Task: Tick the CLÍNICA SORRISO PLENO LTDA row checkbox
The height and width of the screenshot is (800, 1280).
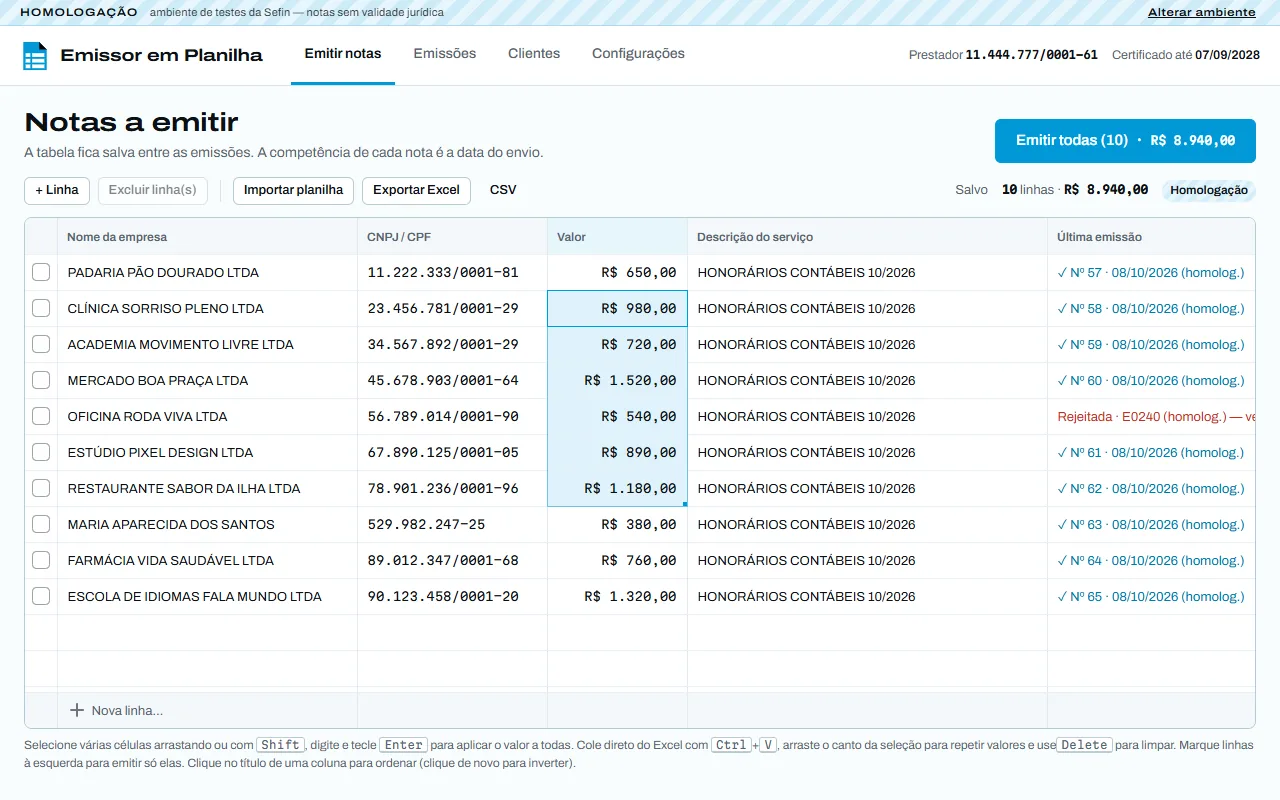Action: coord(41,308)
